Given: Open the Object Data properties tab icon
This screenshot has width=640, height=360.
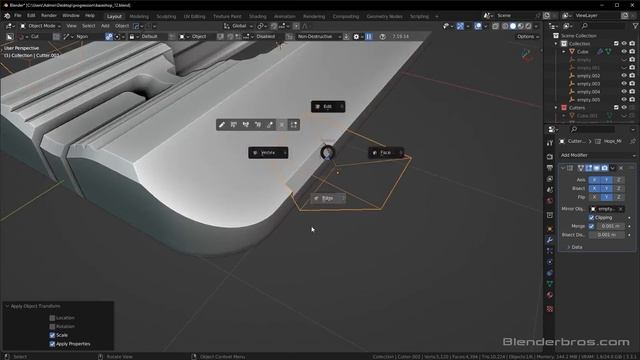Looking at the screenshot, I should 550,284.
